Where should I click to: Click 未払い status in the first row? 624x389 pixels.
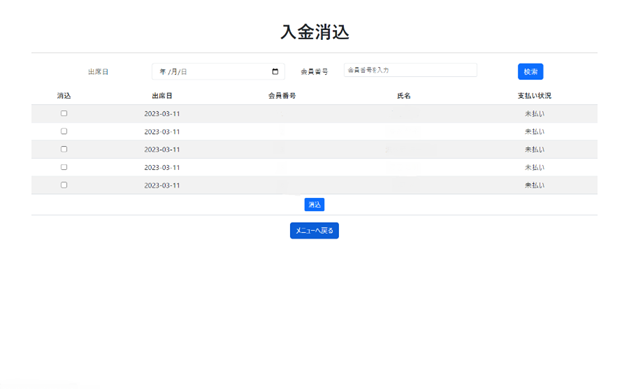pyautogui.click(x=534, y=114)
